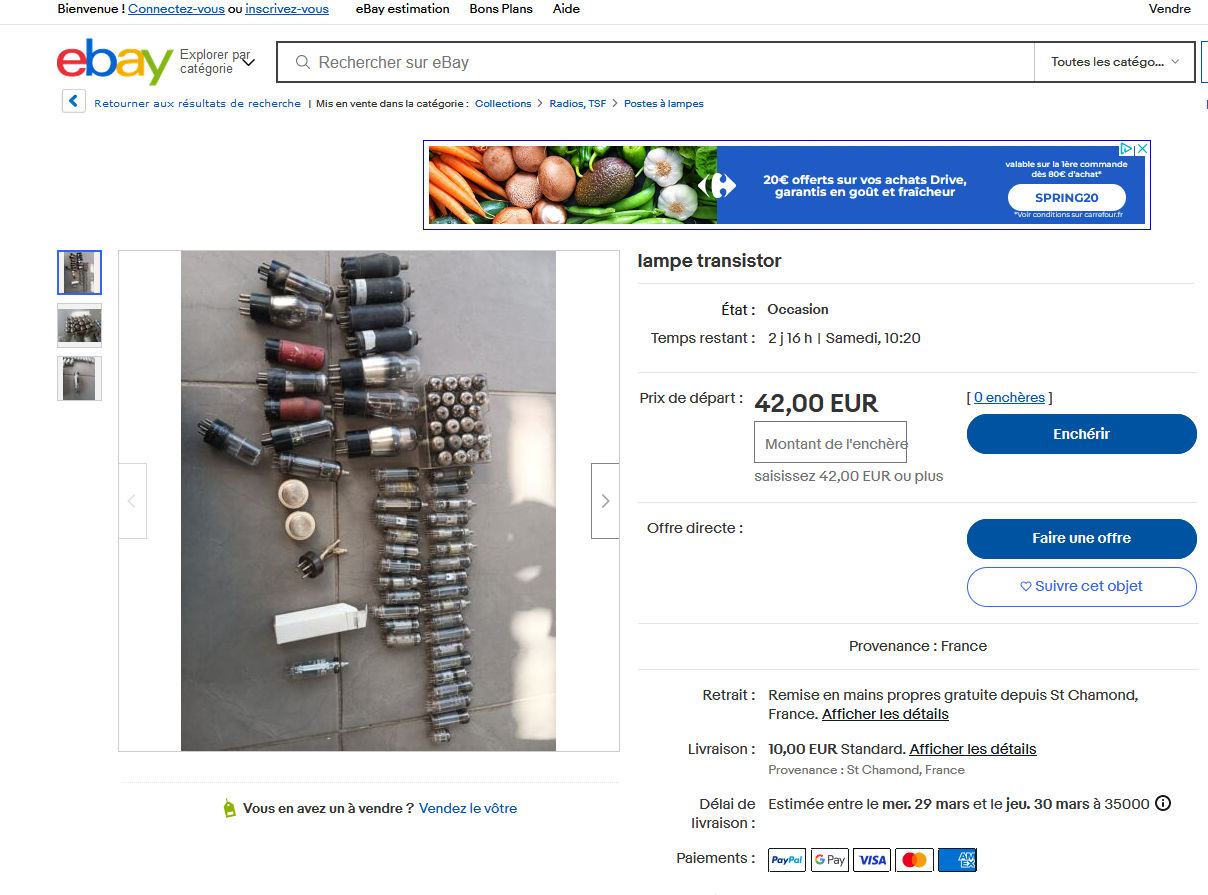Focus the Montant de l'enchère field
Viewport: 1208px width, 895px height.
[x=830, y=443]
